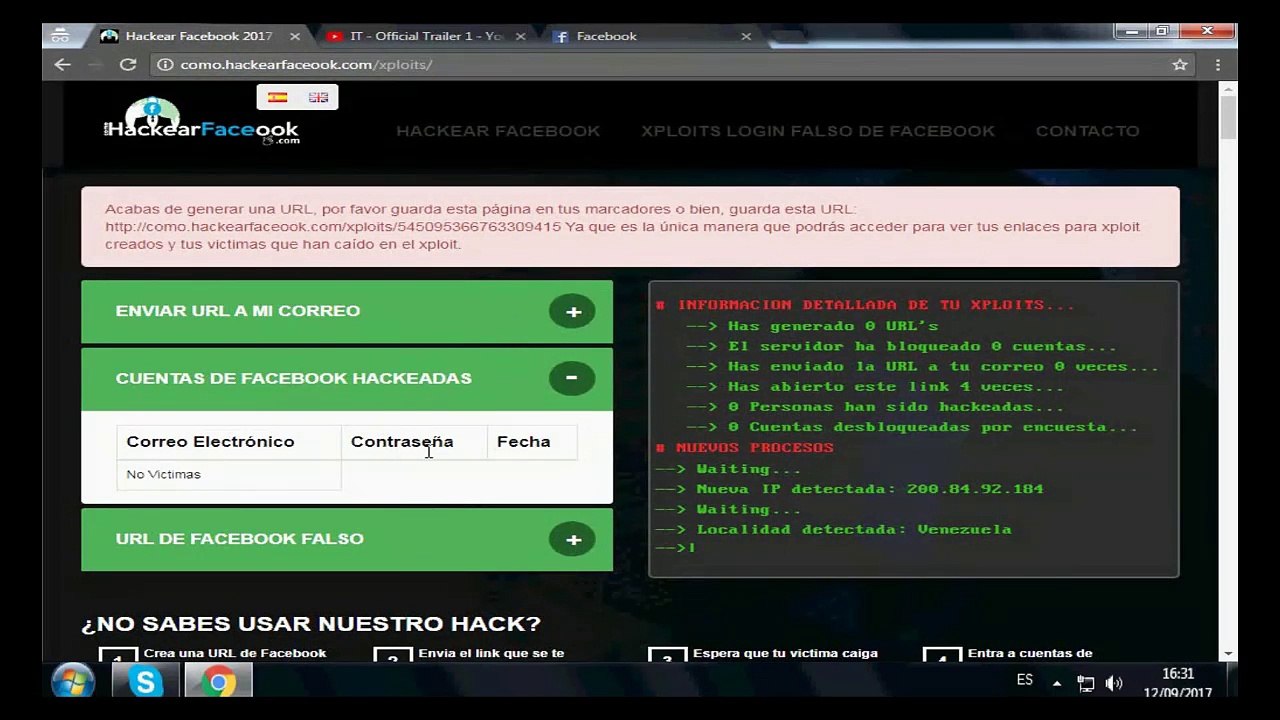
Task: Close the Facebook tab
Action: (x=746, y=36)
